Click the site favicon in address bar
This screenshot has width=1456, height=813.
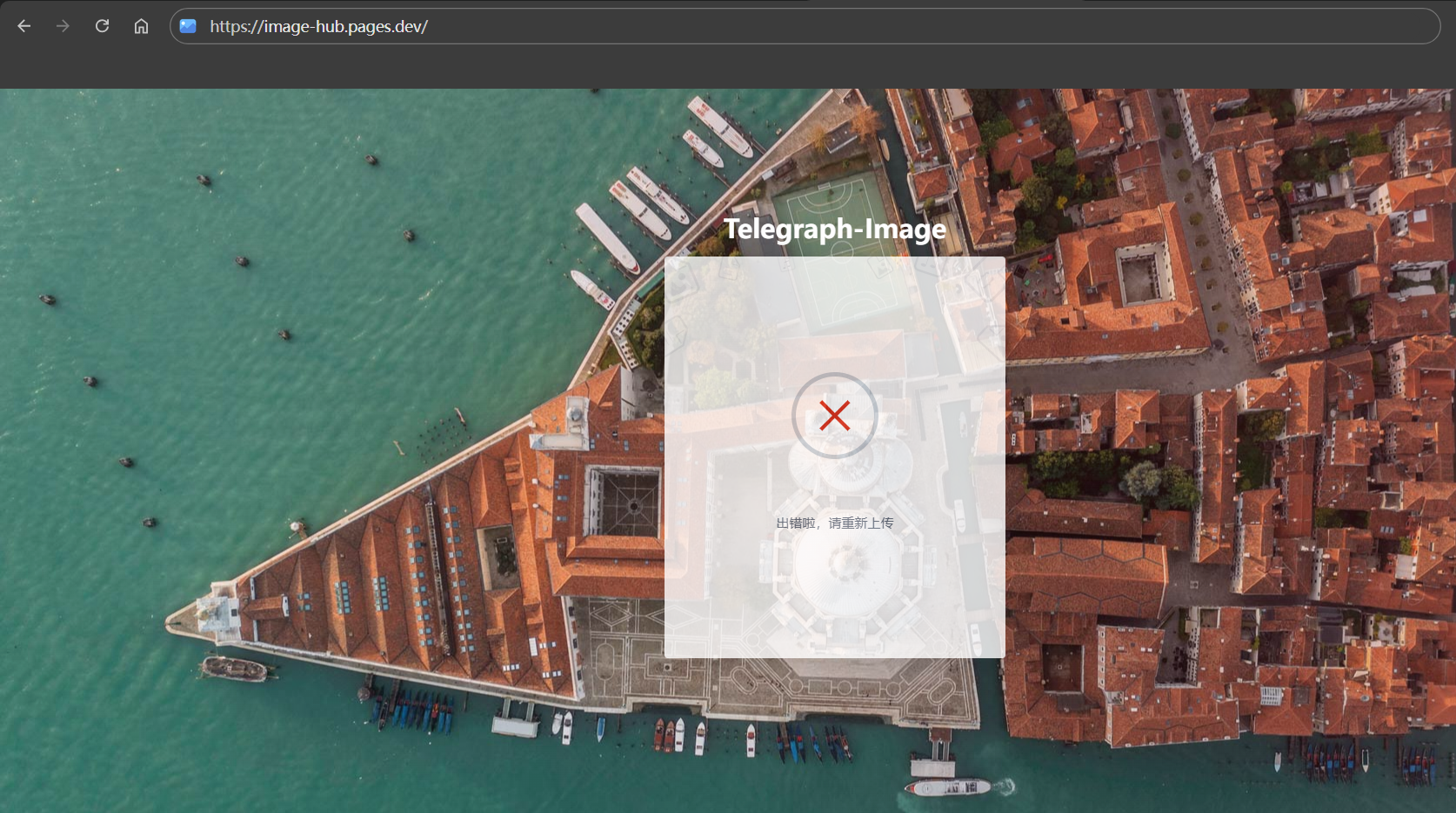coord(188,26)
